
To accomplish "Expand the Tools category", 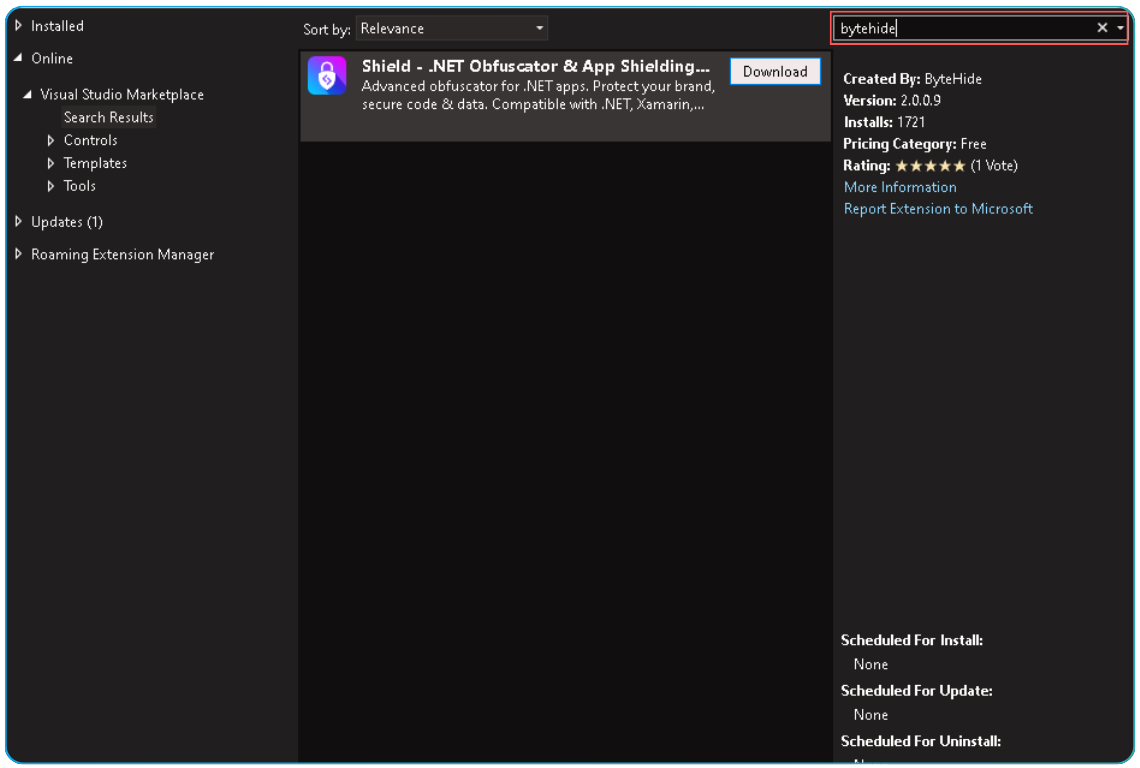I will (x=51, y=186).
